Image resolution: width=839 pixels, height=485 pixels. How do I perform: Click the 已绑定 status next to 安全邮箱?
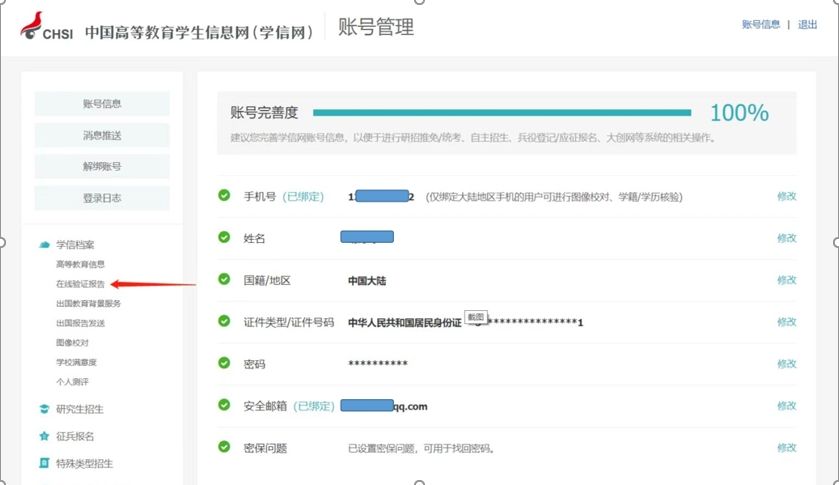(x=314, y=406)
